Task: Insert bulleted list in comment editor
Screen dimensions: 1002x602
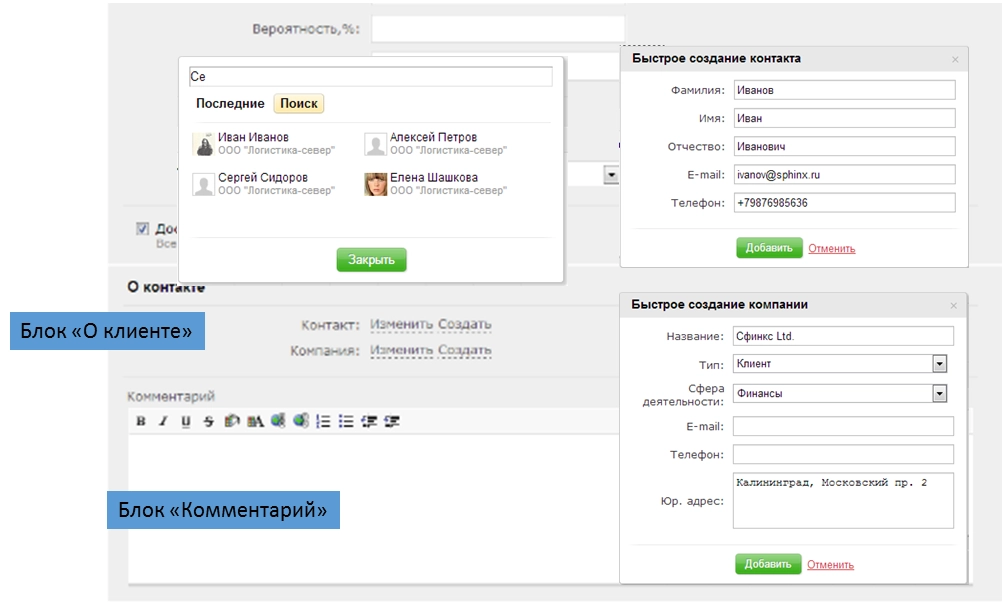Action: tap(346, 422)
